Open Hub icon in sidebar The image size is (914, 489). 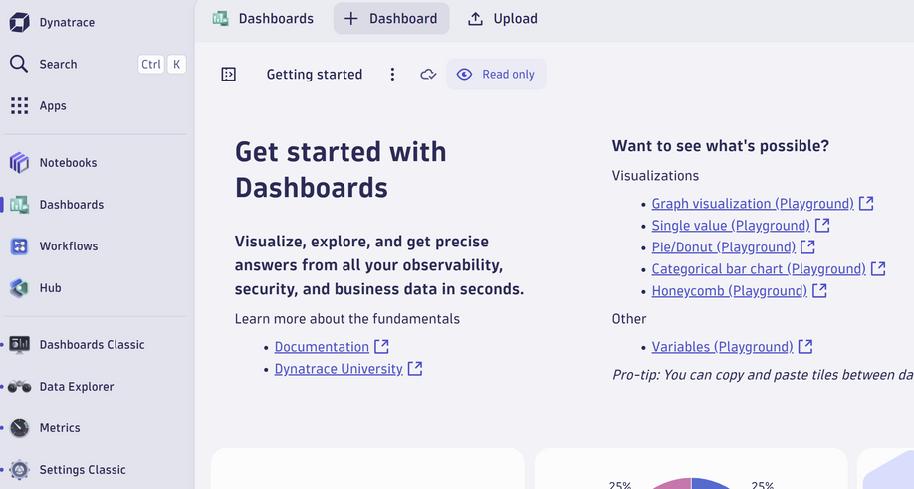tap(19, 288)
